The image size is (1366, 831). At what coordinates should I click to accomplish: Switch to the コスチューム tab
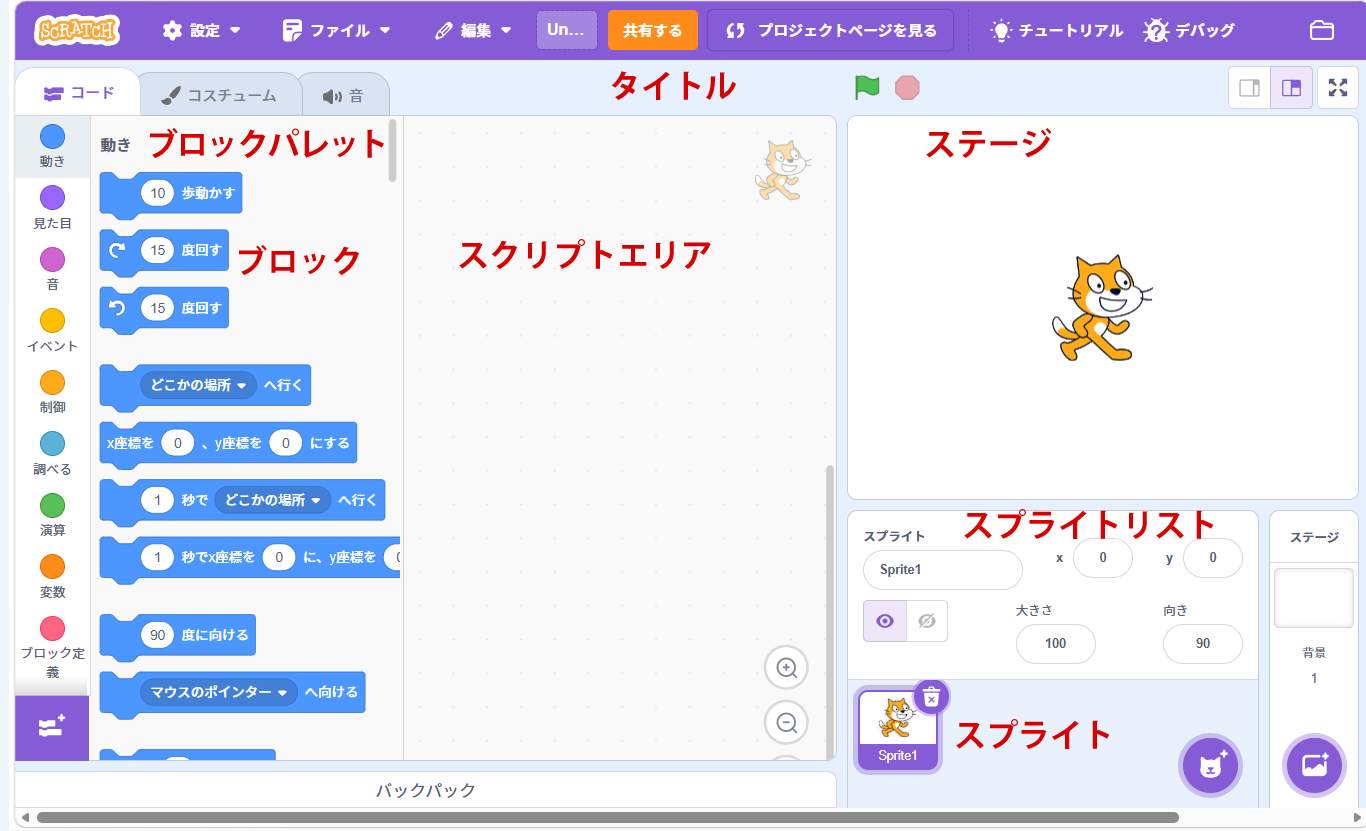point(219,96)
